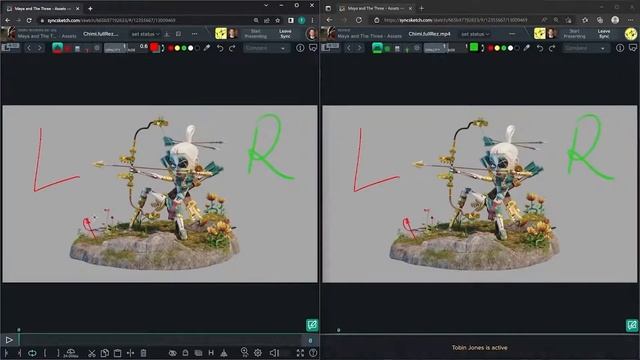Toggle the comments panel in right window
The image size is (640, 360).
click(633, 48)
